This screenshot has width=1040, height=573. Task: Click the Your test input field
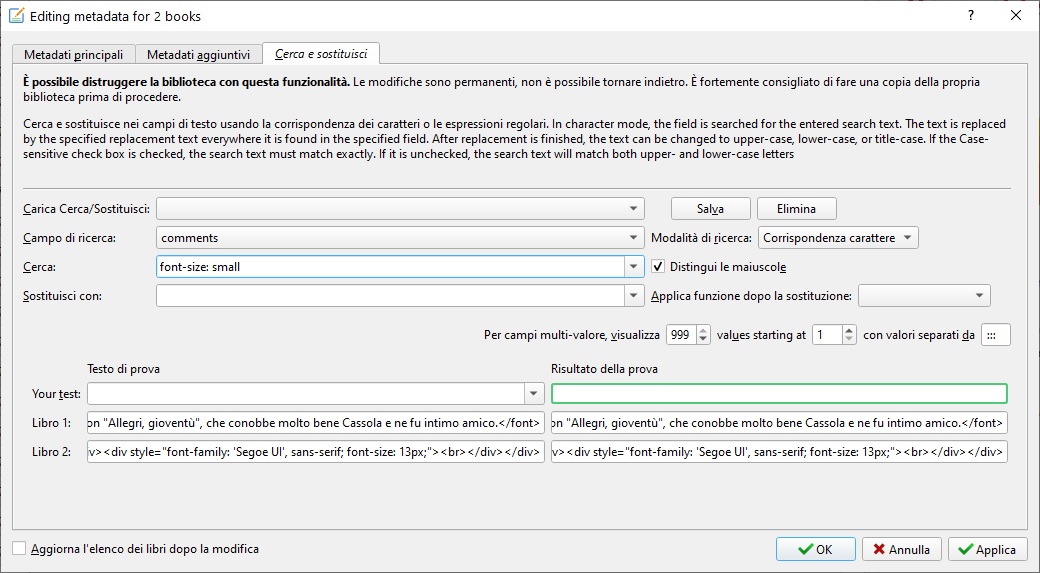point(306,393)
